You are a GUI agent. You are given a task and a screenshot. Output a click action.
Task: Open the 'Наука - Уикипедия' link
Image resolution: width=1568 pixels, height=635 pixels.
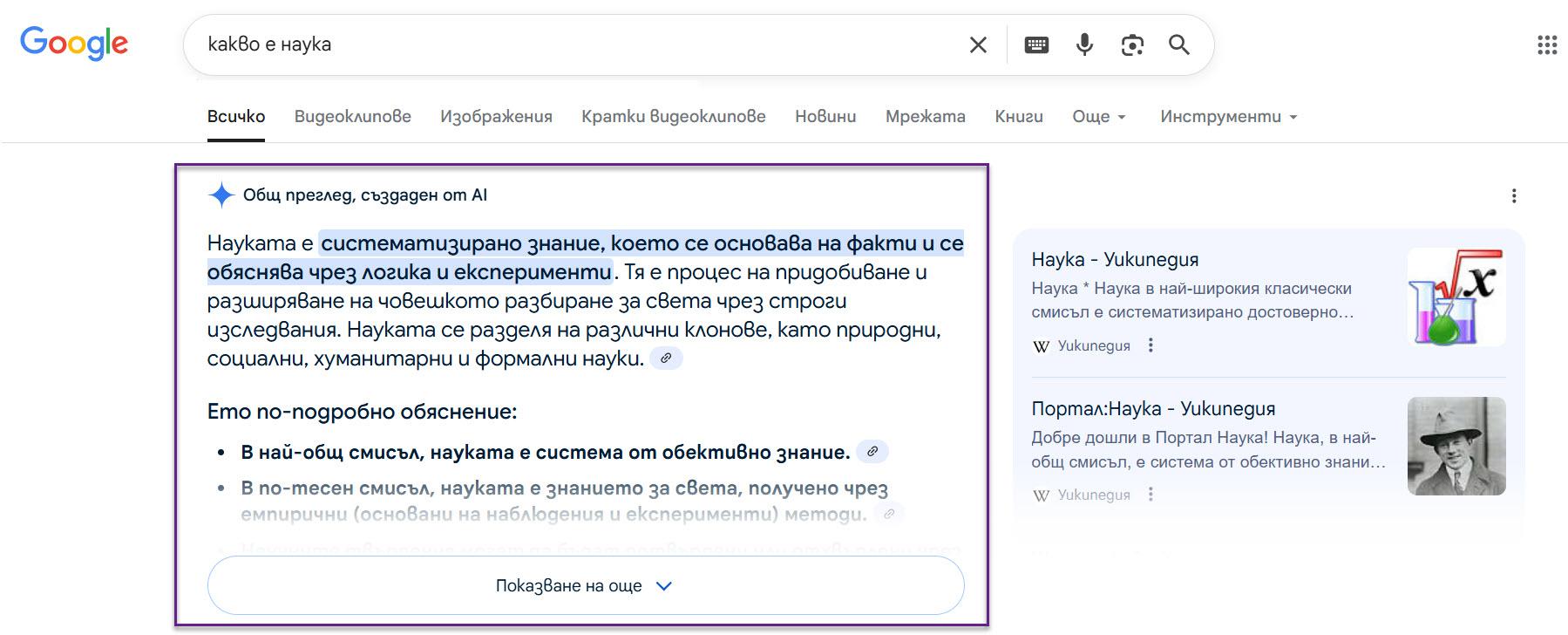coord(1115,260)
